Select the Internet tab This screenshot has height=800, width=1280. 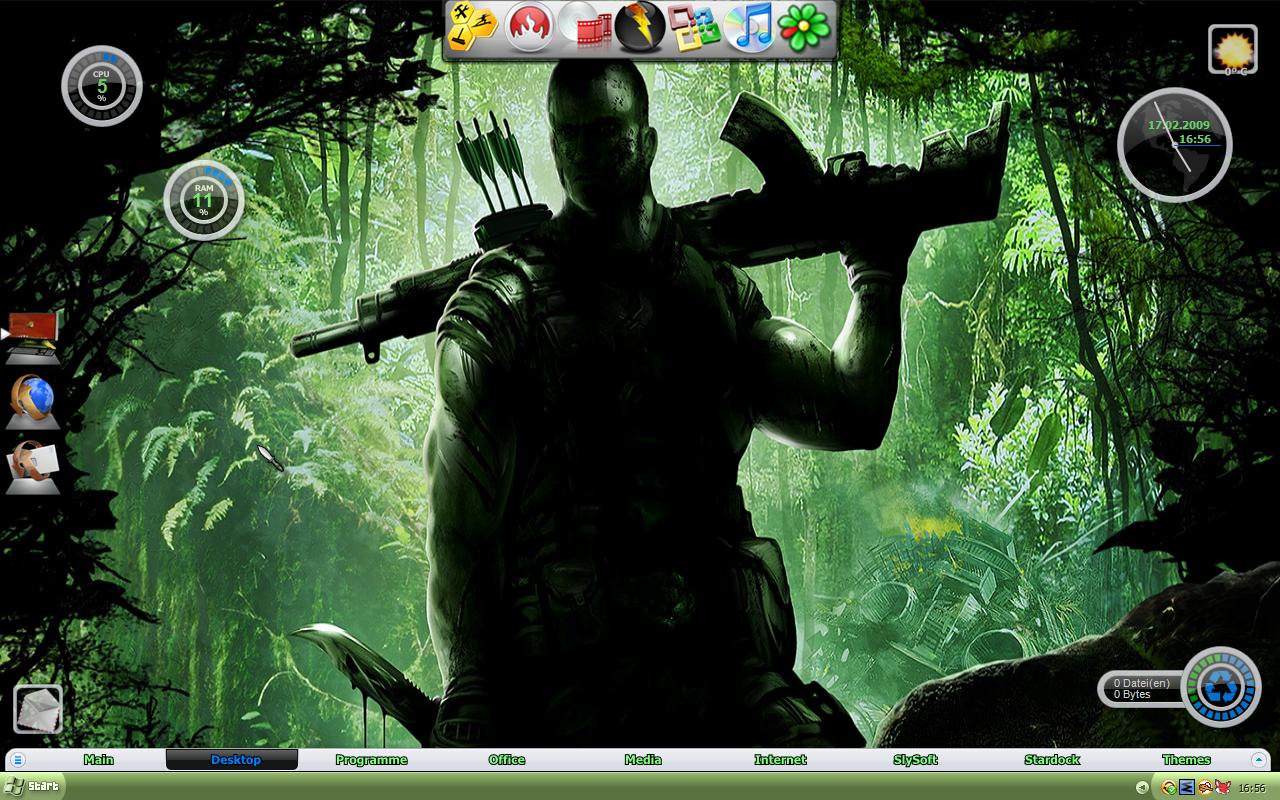click(780, 760)
